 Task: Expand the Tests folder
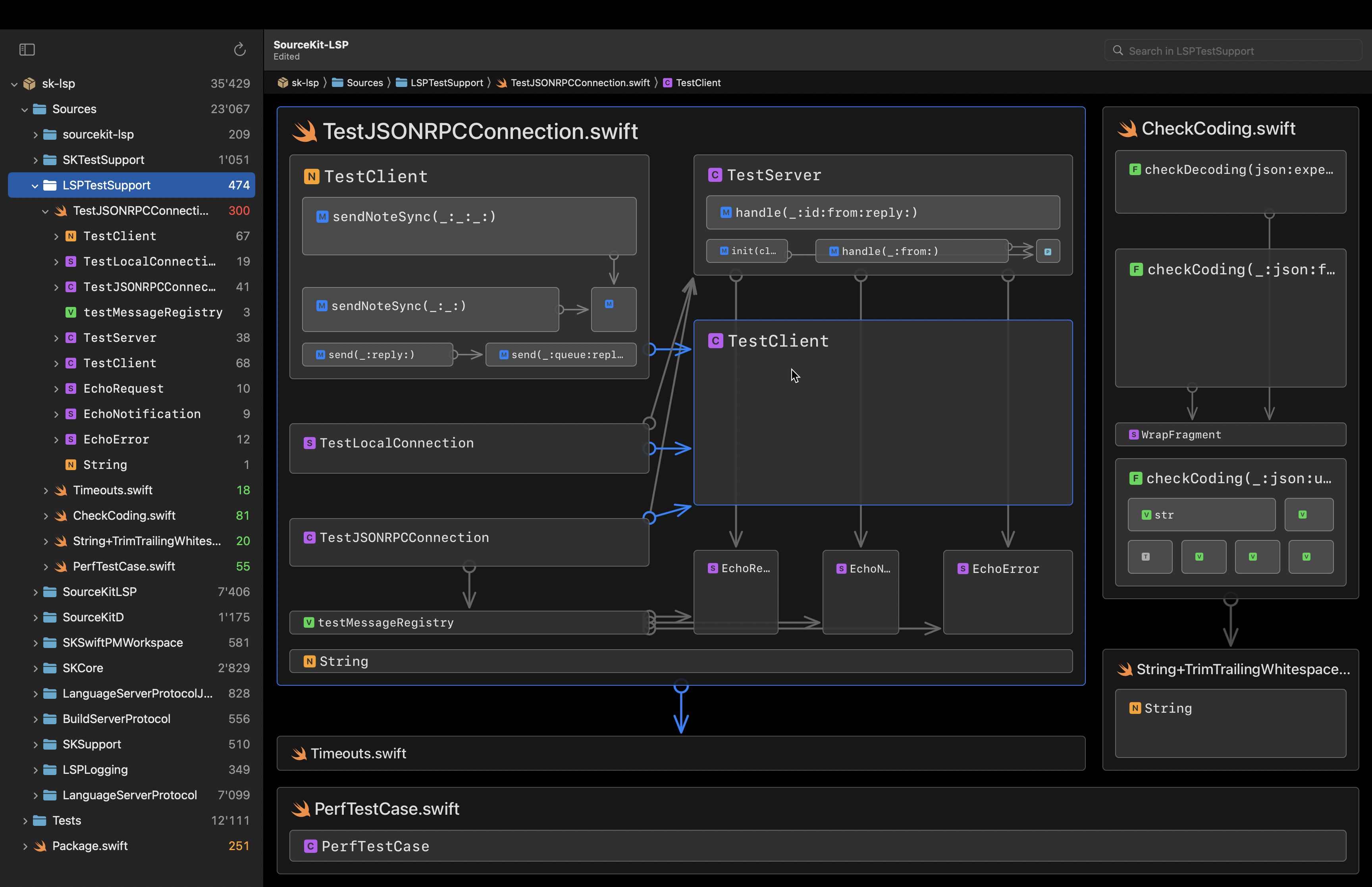pos(25,821)
